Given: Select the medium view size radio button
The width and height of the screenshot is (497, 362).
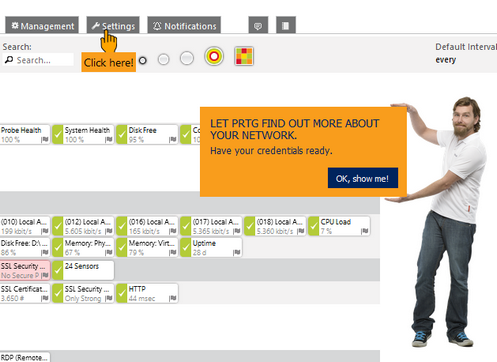Looking at the screenshot, I should coord(163,59).
